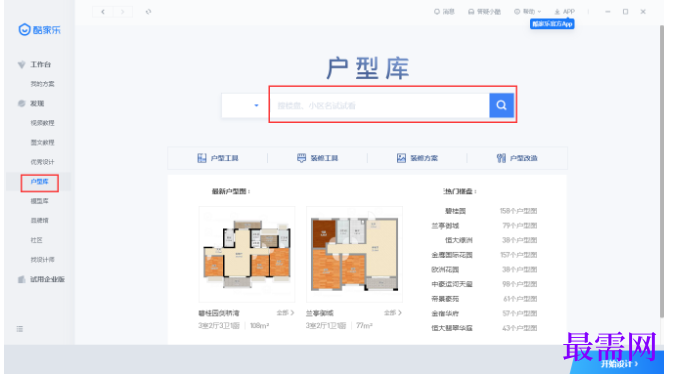The width and height of the screenshot is (675, 378).
Task: Open the 108m² floor plan thumbnail
Action: tap(247, 254)
